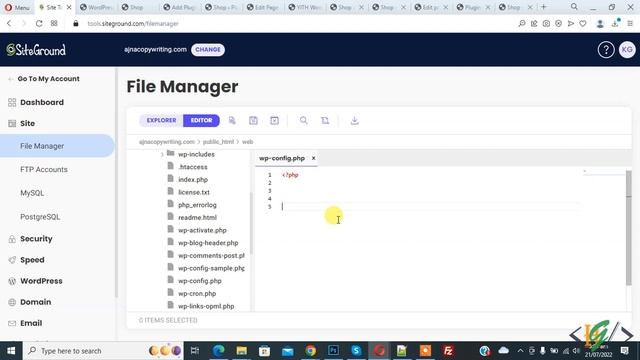The height and width of the screenshot is (360, 640).
Task: Switch to the EXPLORER view
Action: tap(161, 120)
